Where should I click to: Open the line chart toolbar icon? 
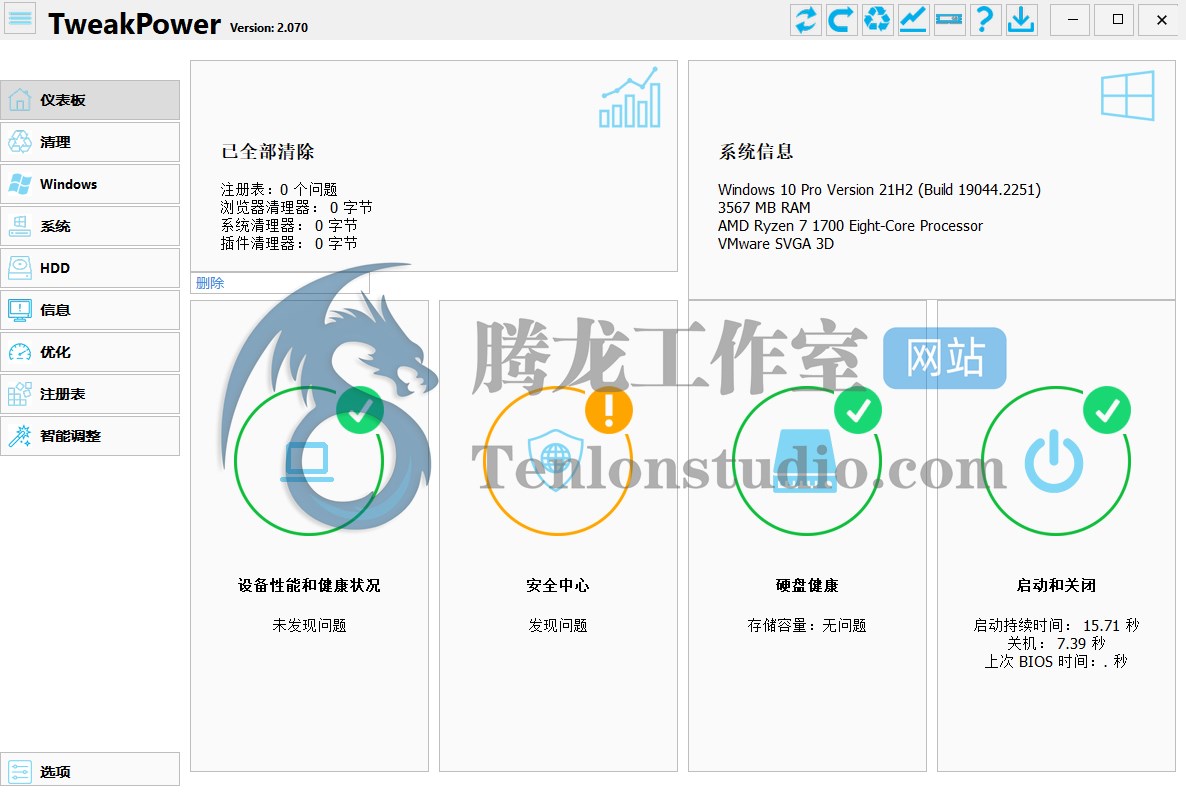point(913,20)
